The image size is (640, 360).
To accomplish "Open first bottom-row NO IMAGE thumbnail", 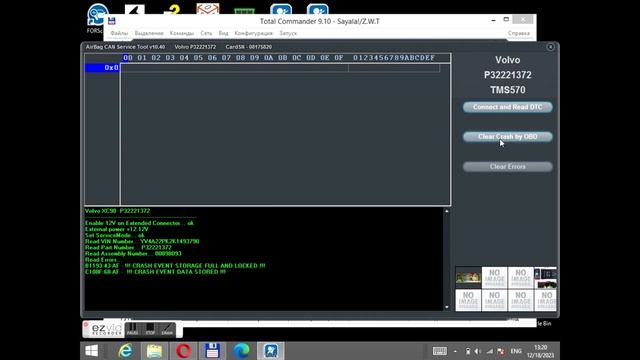I will (x=468, y=300).
